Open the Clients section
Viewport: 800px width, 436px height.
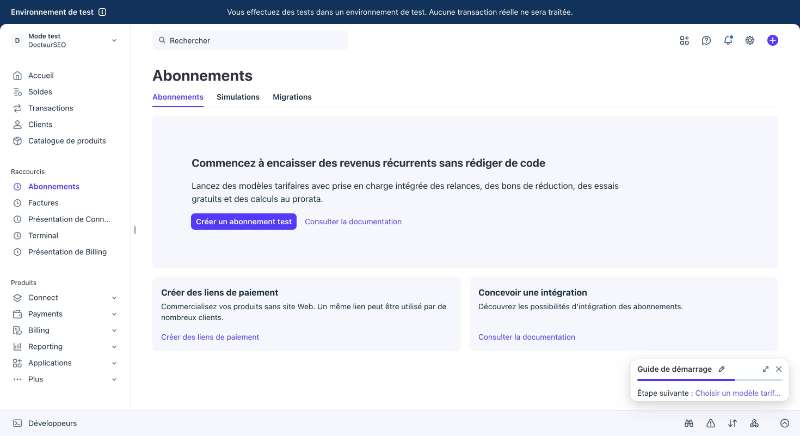(x=40, y=124)
